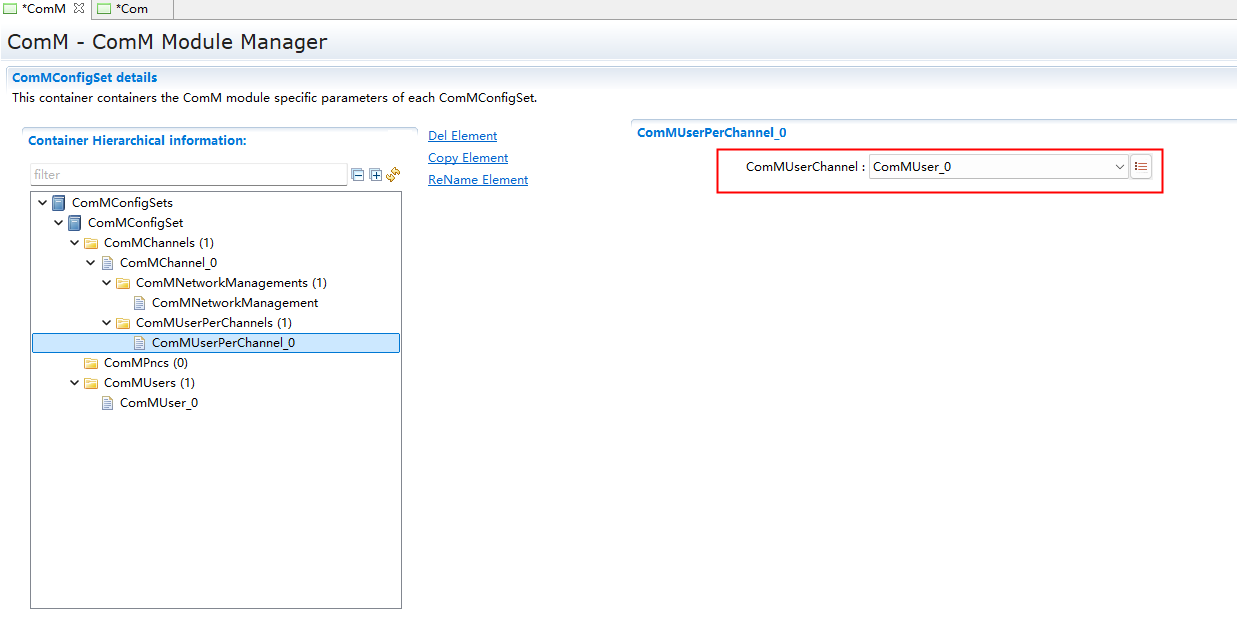The width and height of the screenshot is (1237, 618).
Task: Select the *ComM editor tab
Action: click(x=42, y=9)
